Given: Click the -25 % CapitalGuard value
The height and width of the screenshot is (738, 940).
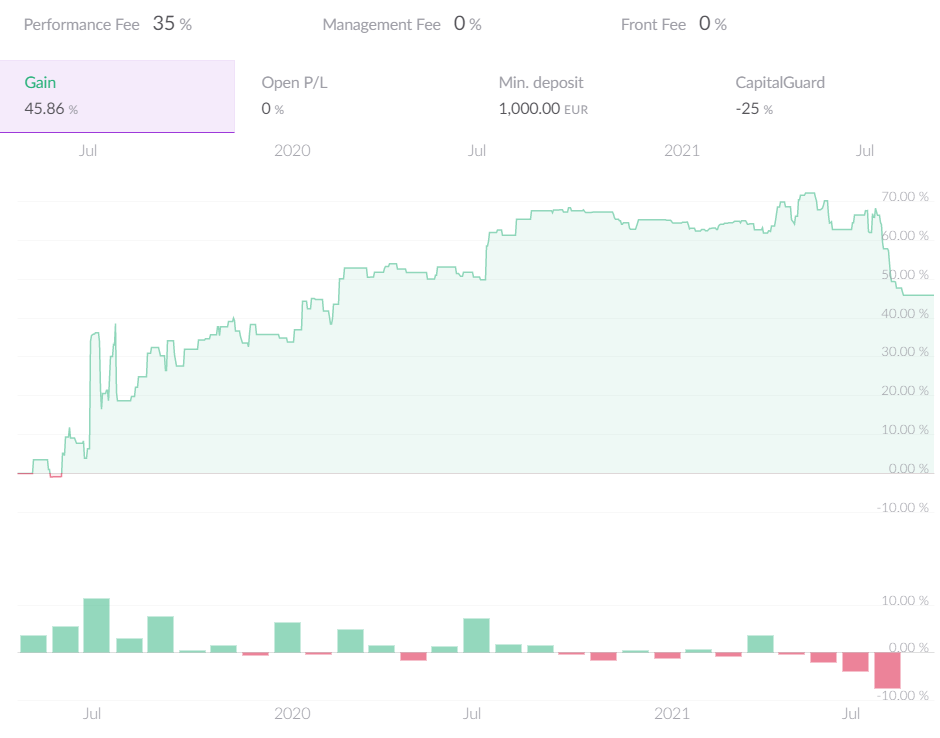Looking at the screenshot, I should coord(754,109).
